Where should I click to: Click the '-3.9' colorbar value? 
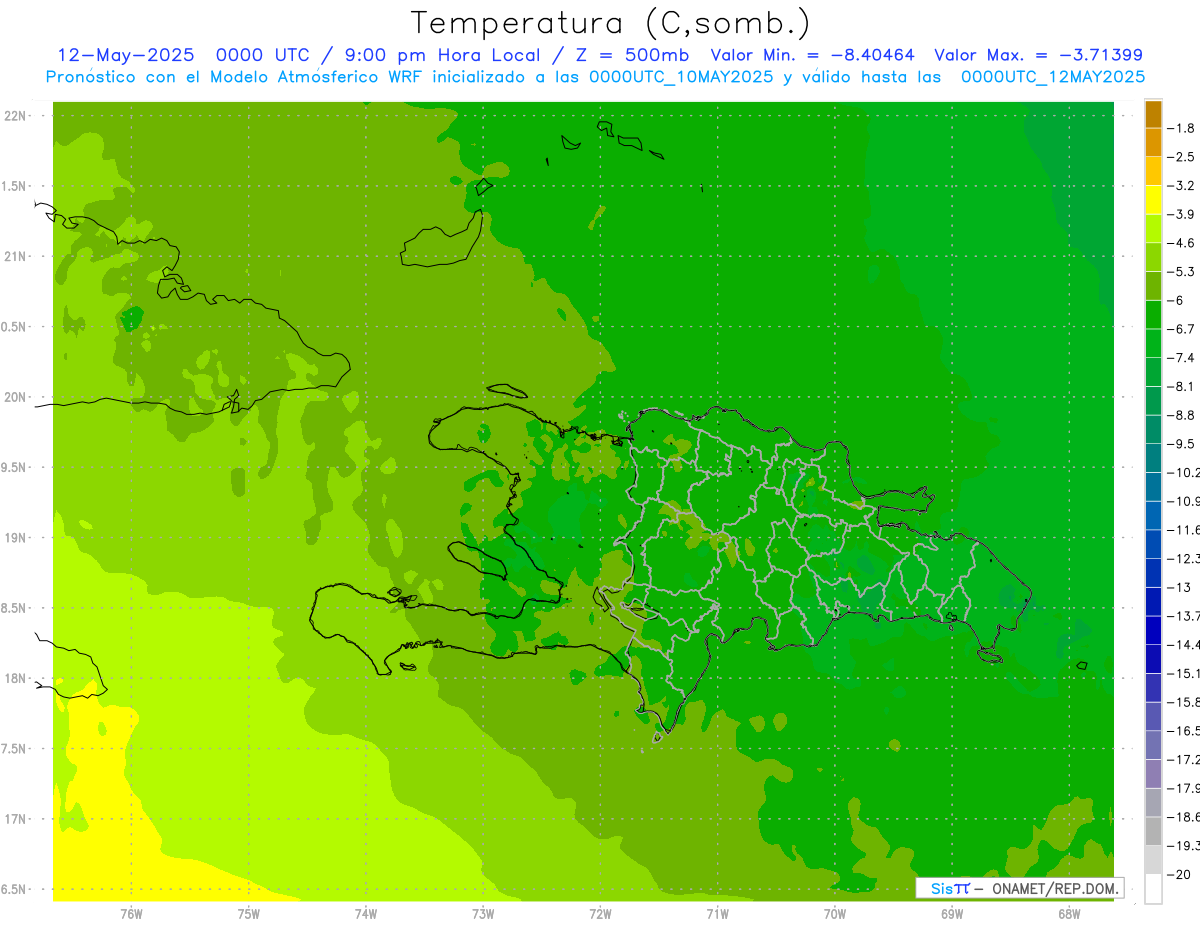(1182, 214)
